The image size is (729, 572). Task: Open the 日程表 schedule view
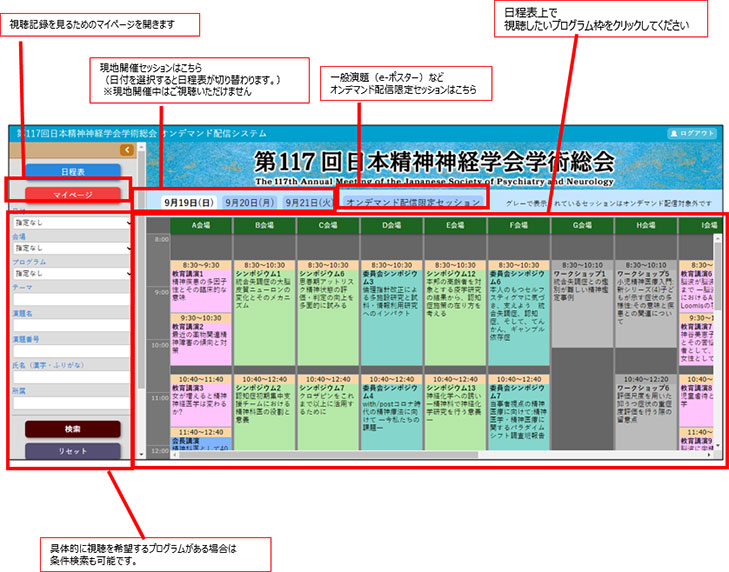(73, 172)
